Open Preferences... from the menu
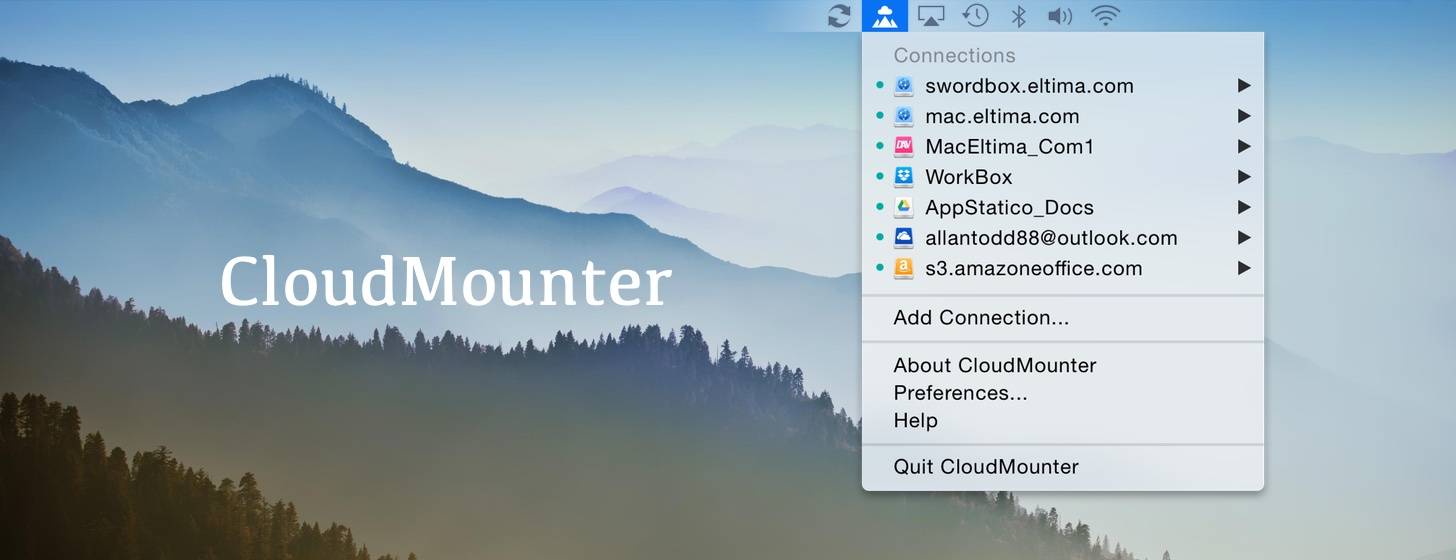This screenshot has height=560, width=1456. [x=960, y=393]
